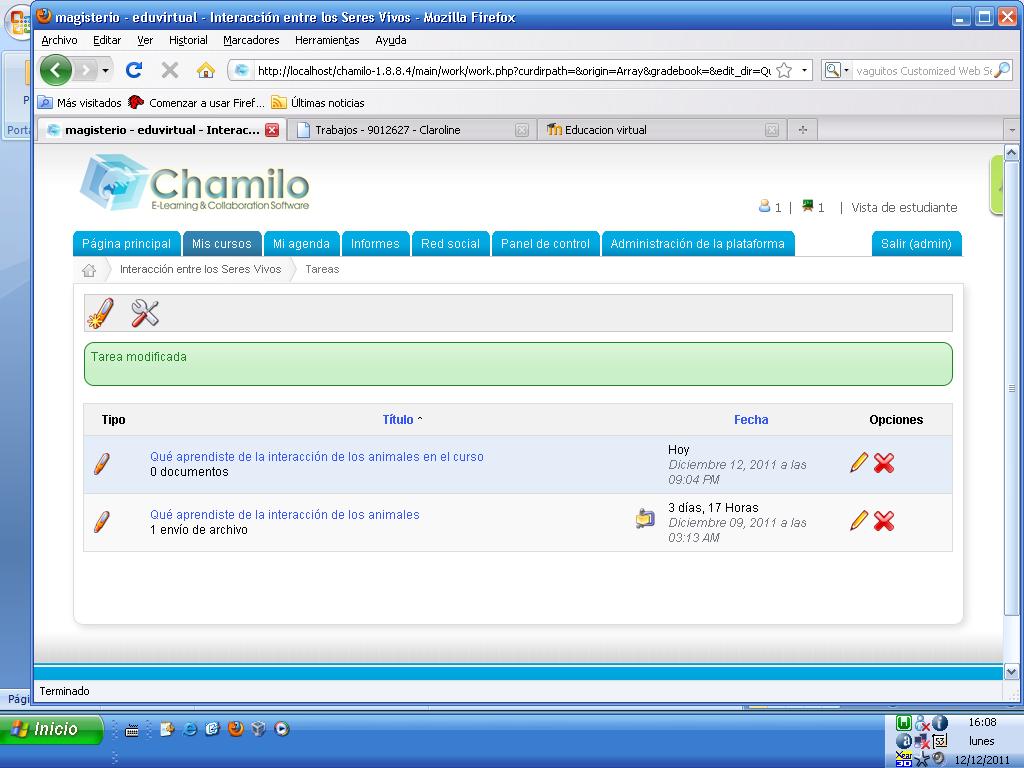This screenshot has width=1024, height=768.
Task: Open the Archivo menu
Action: point(59,40)
